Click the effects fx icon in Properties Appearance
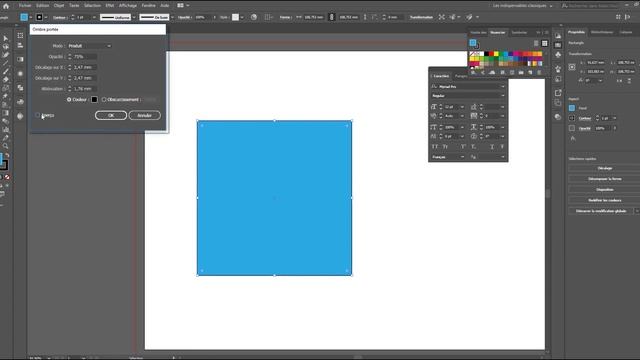 pyautogui.click(x=572, y=139)
